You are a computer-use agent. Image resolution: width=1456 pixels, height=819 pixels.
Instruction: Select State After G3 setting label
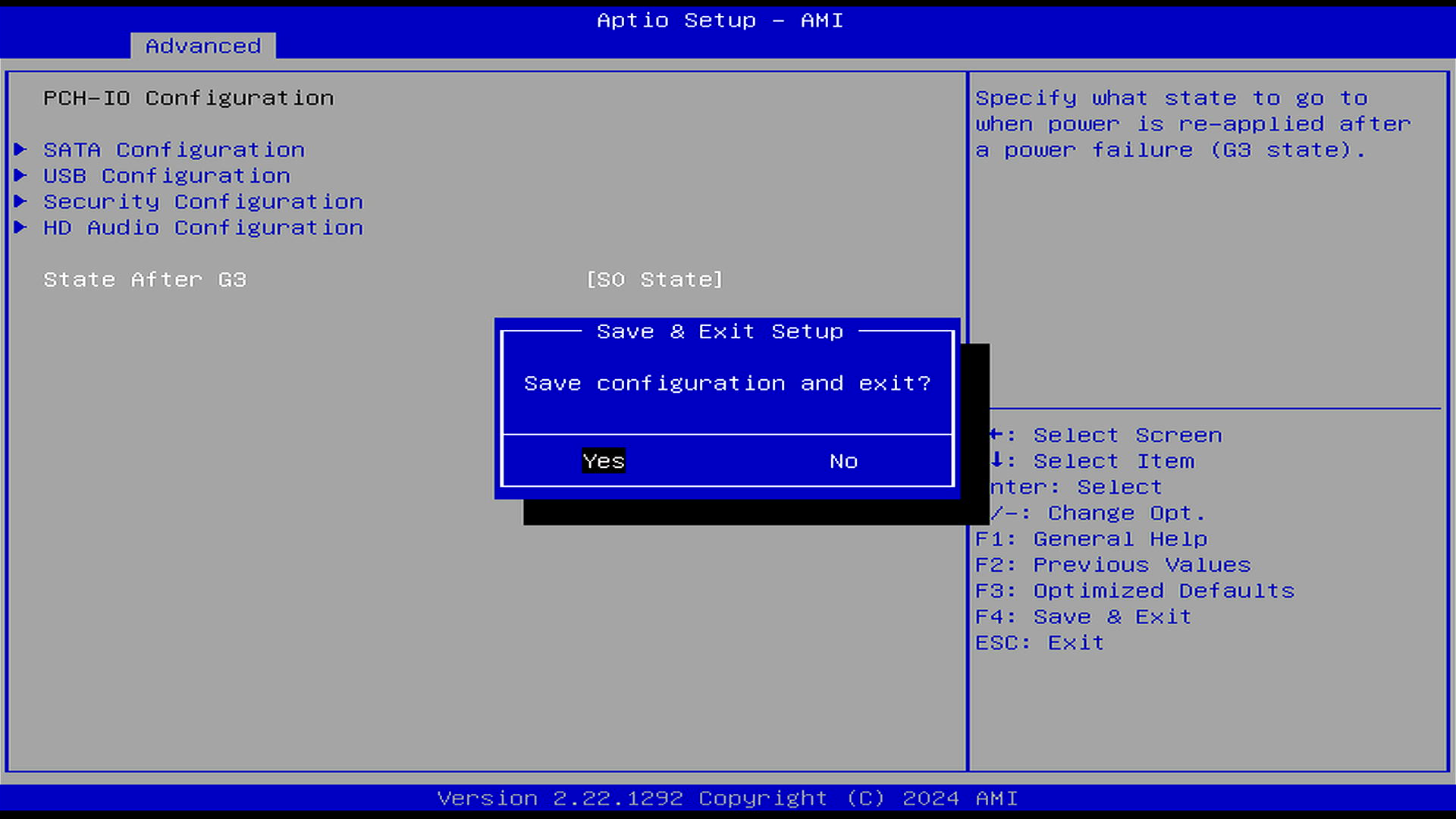(144, 280)
